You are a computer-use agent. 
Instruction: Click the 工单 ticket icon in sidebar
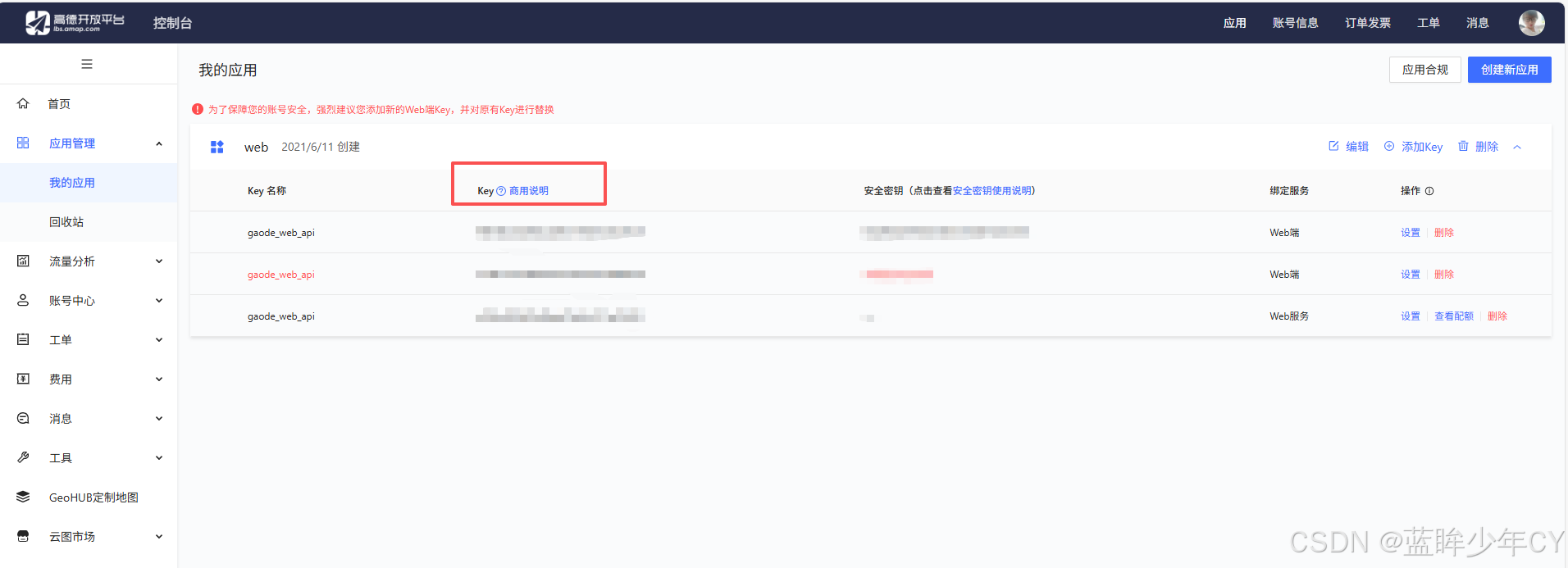23,339
